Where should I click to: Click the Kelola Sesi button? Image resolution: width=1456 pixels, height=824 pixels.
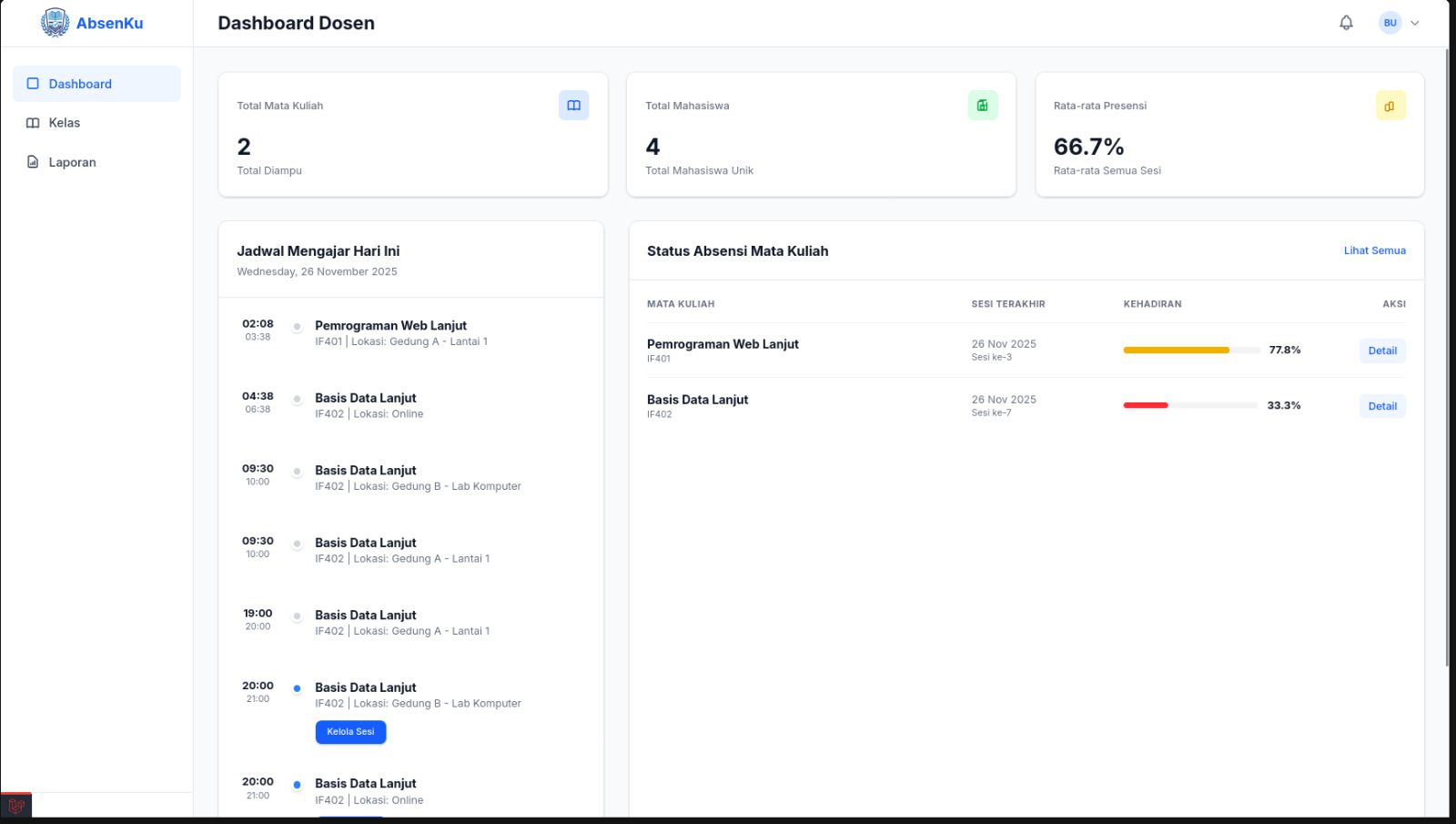pyautogui.click(x=350, y=732)
